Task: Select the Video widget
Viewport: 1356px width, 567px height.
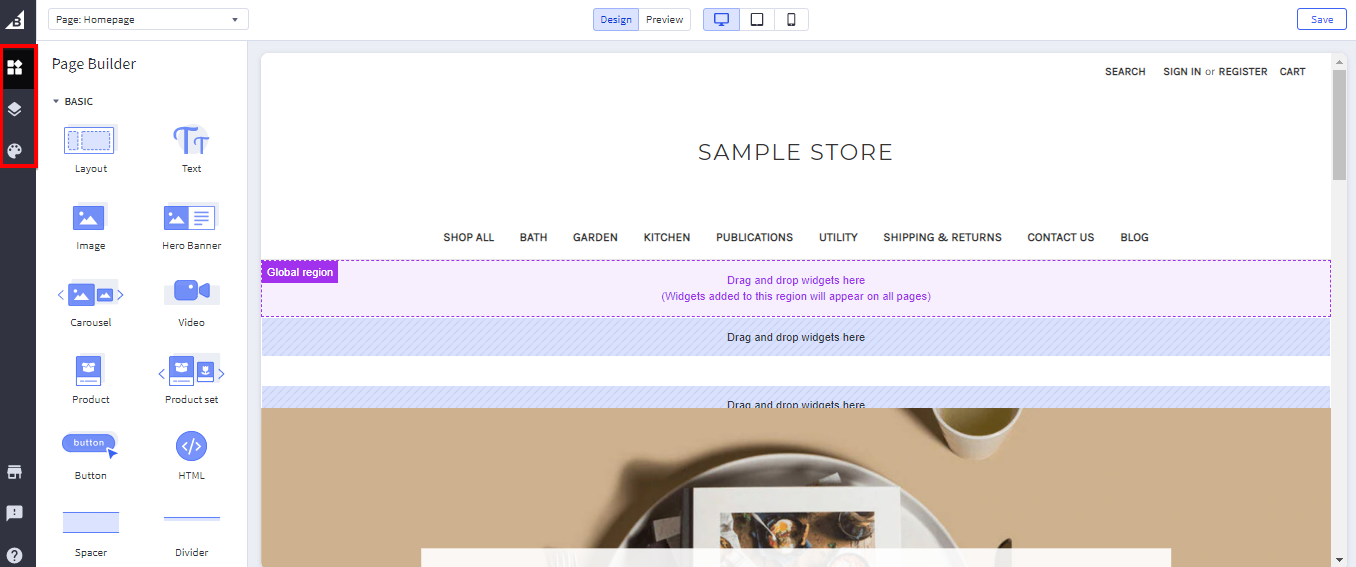Action: 191,303
